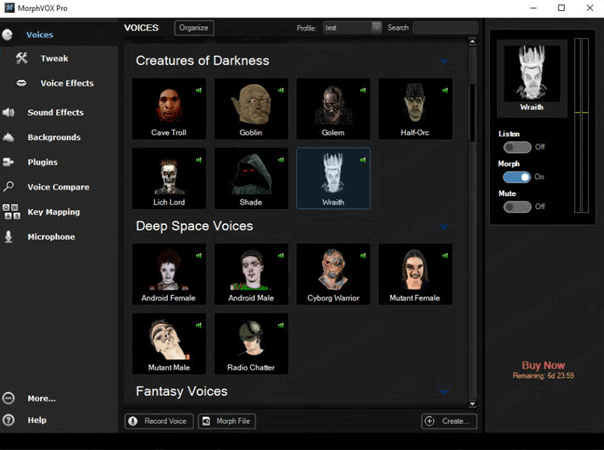Preview Shade with its green speaker icon

280,160
